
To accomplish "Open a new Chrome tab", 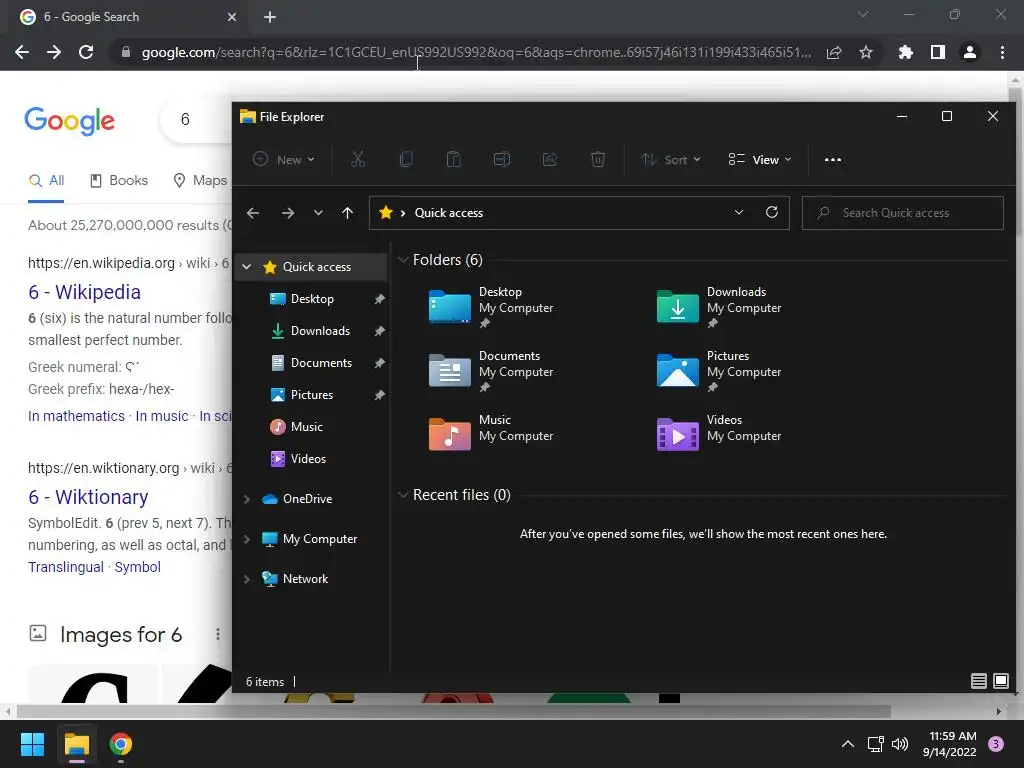I will [270, 17].
